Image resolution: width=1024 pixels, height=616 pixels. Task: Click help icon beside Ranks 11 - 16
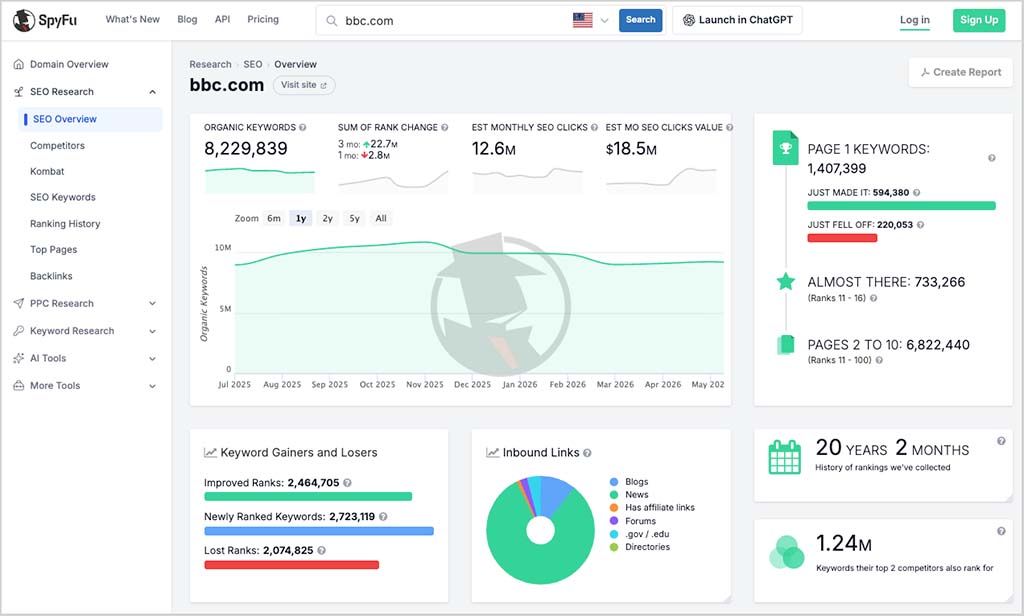point(873,298)
